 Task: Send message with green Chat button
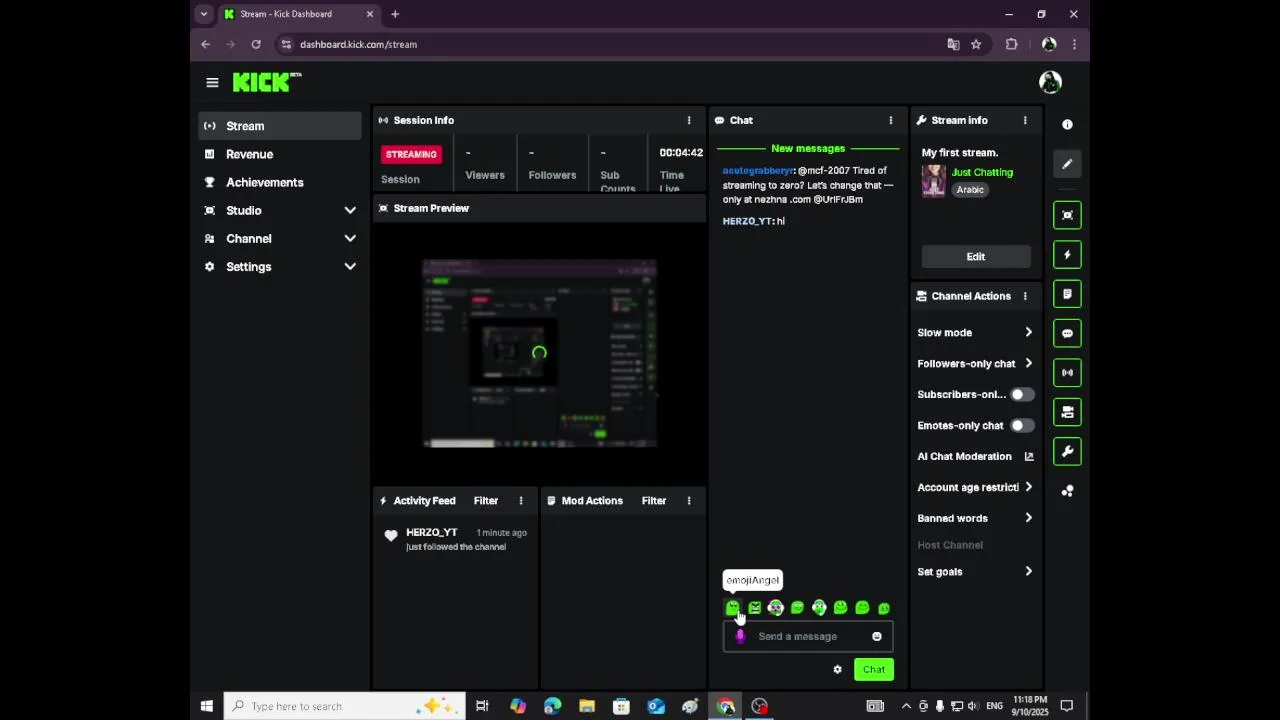[x=874, y=670]
